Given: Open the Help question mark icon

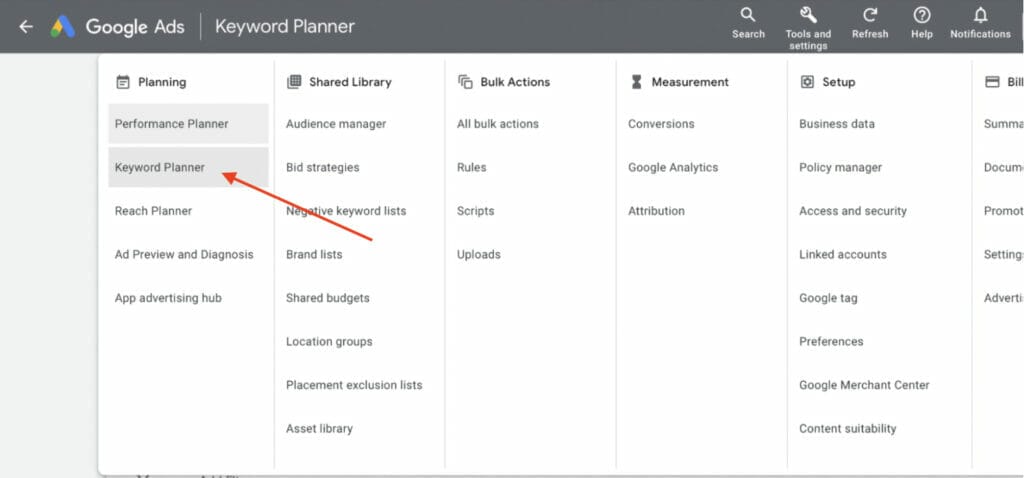Looking at the screenshot, I should [922, 15].
